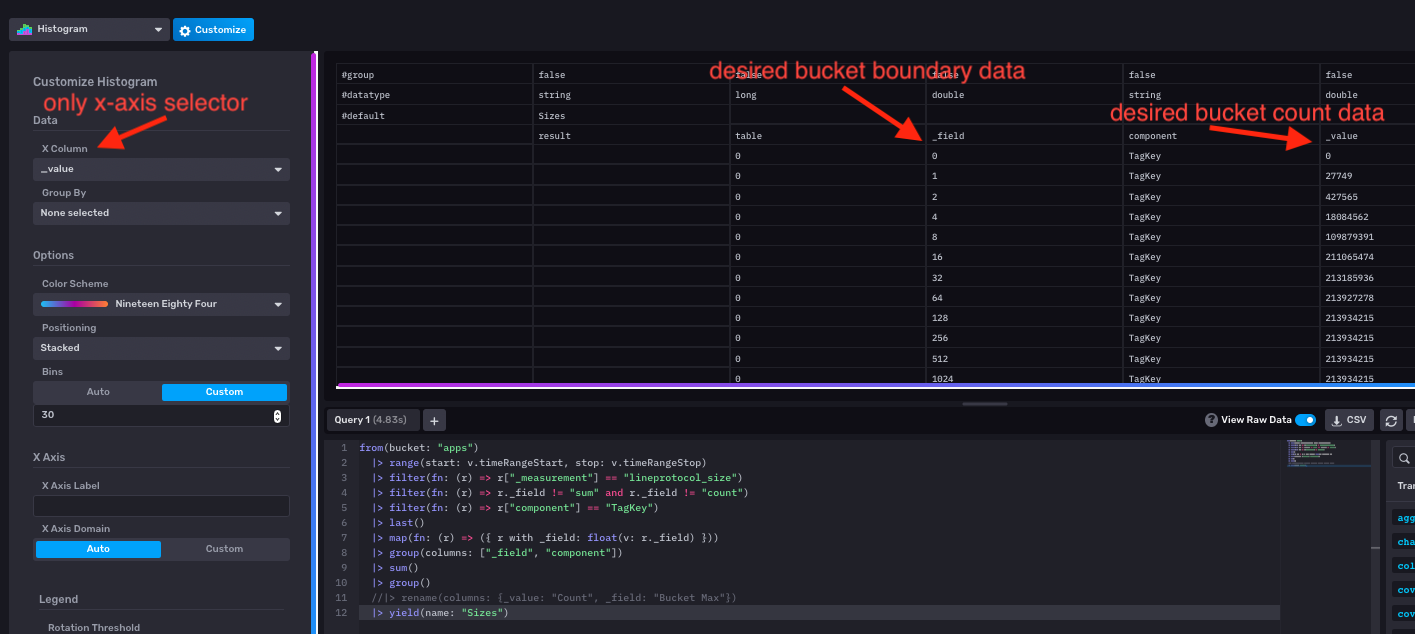
Task: Select Custom for X Axis Domain
Action: (x=224, y=549)
